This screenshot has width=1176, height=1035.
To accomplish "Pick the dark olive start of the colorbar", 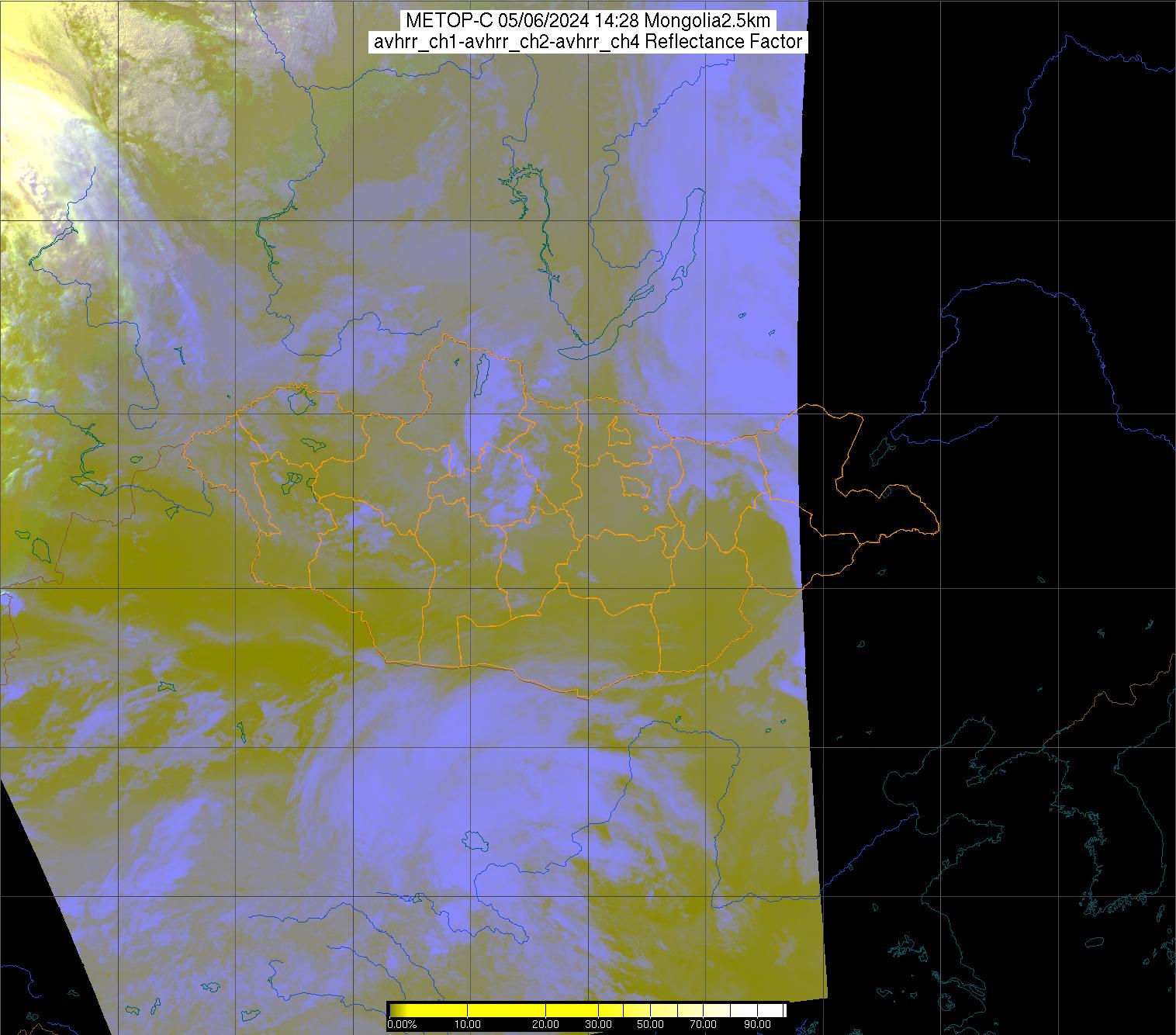I will coord(399,1010).
